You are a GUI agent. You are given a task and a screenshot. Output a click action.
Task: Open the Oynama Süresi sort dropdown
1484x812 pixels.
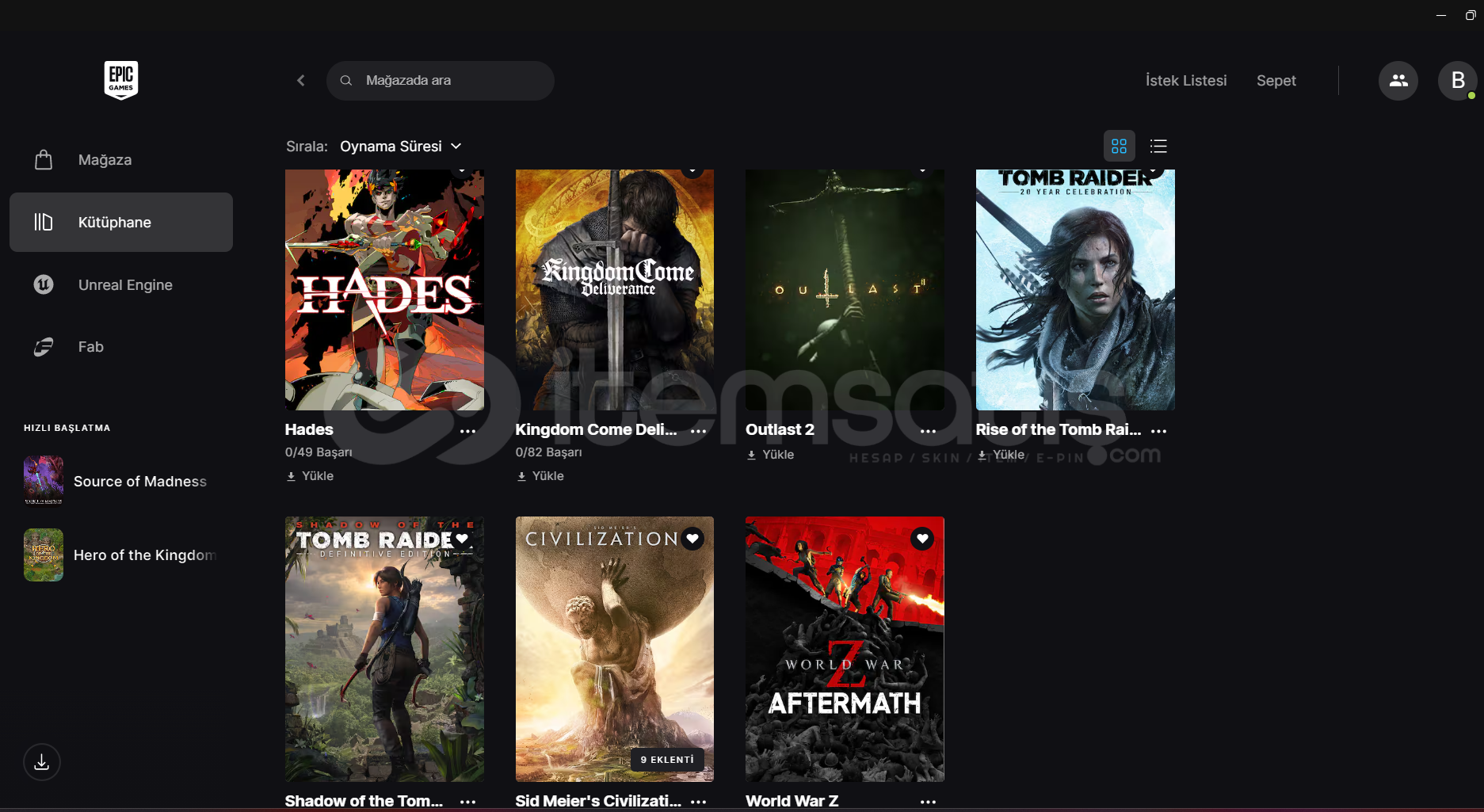[x=401, y=147]
